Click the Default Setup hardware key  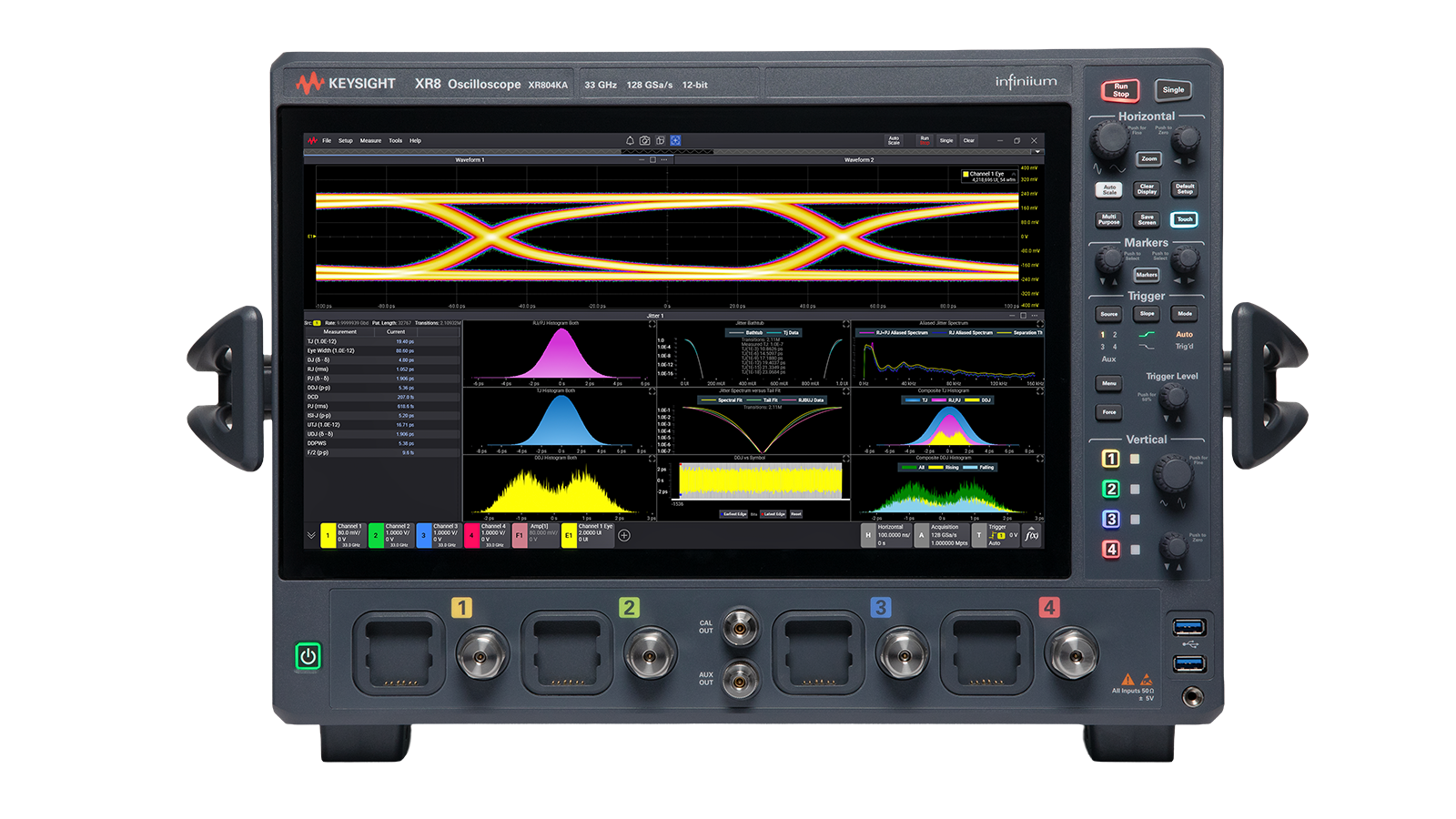(1184, 189)
